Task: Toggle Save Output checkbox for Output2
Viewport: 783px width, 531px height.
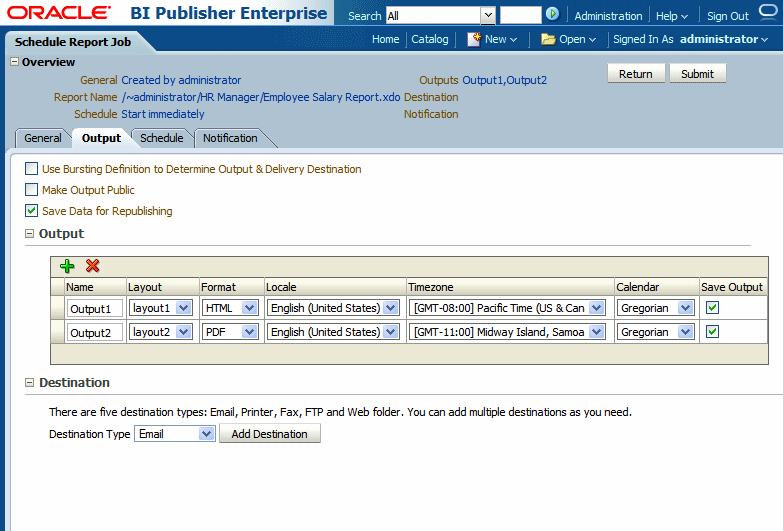Action: click(713, 332)
